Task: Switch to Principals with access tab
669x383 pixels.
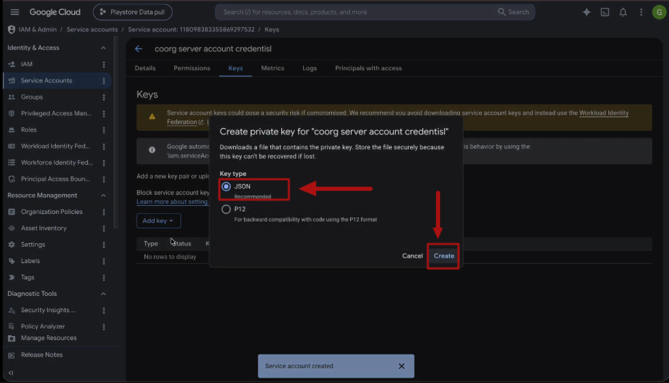Action: (368, 68)
